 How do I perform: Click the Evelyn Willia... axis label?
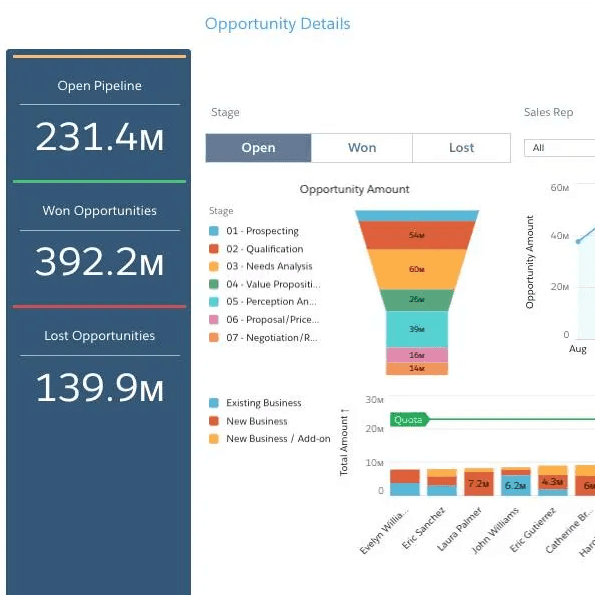(x=384, y=532)
